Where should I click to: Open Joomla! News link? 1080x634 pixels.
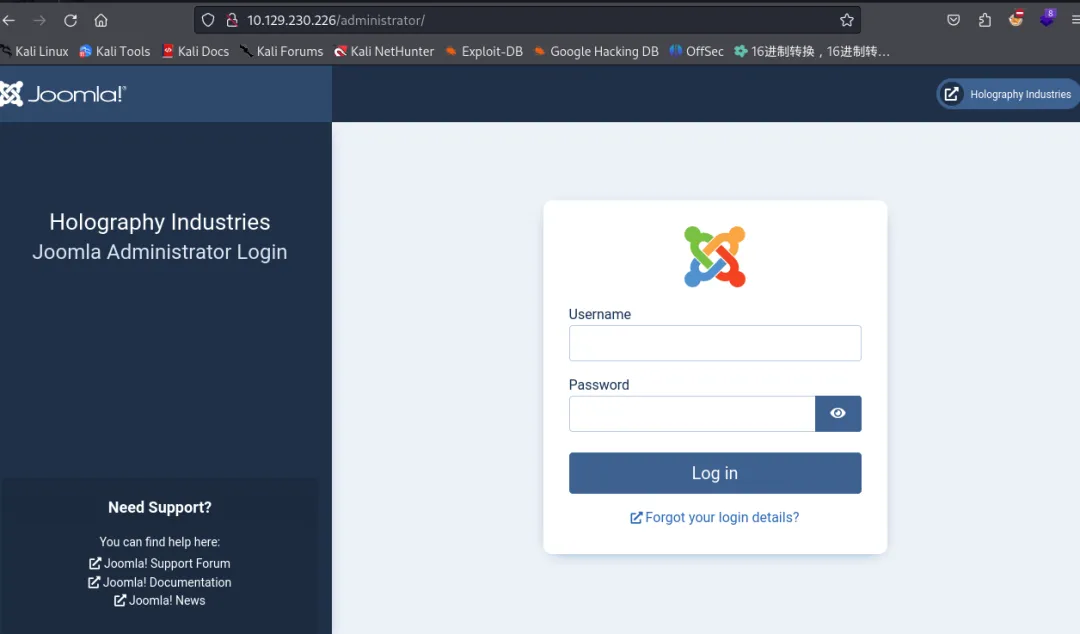pyautogui.click(x=160, y=601)
